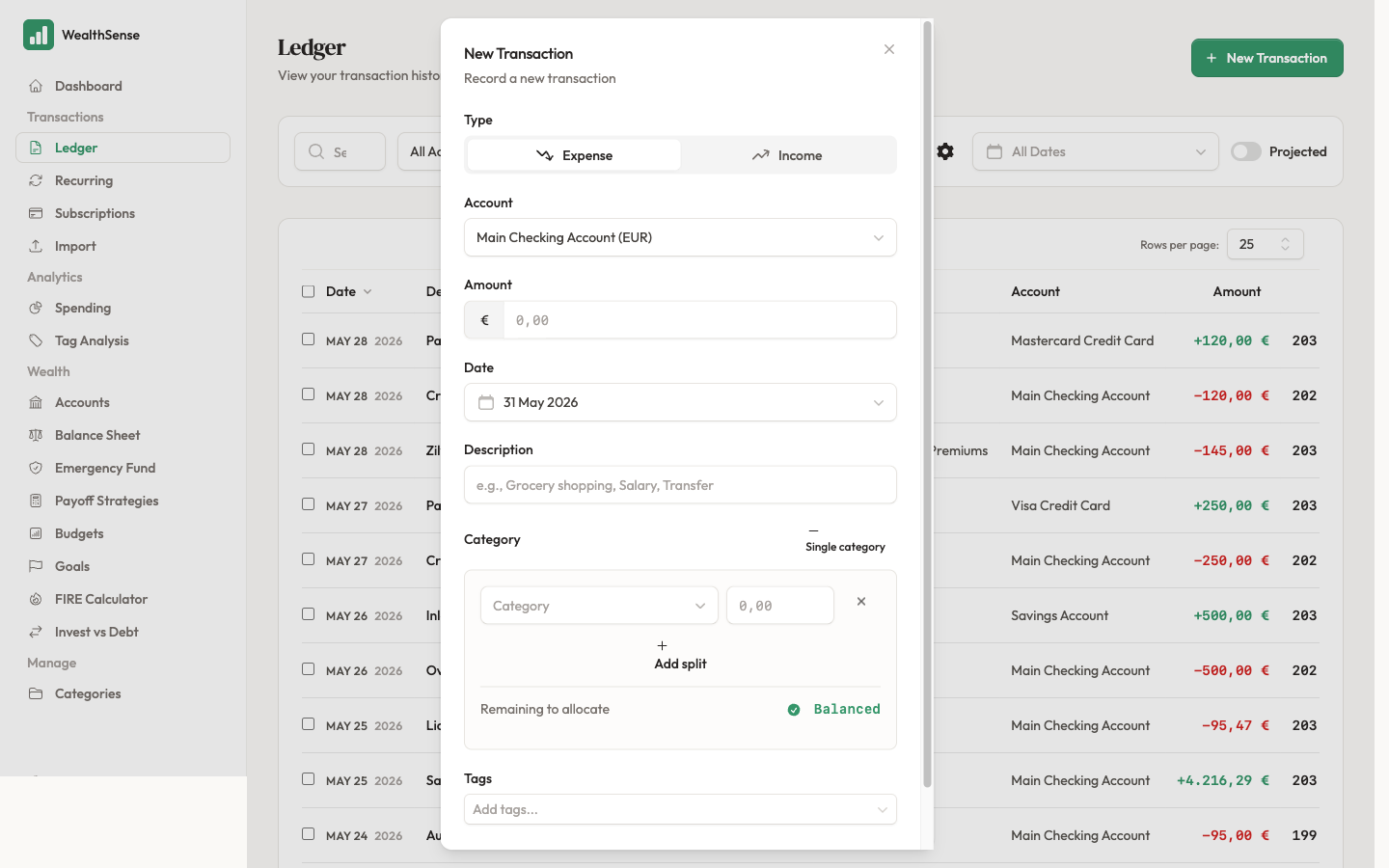Click the dialog vertical scrollbar
The height and width of the screenshot is (868, 1389).
click(927, 405)
